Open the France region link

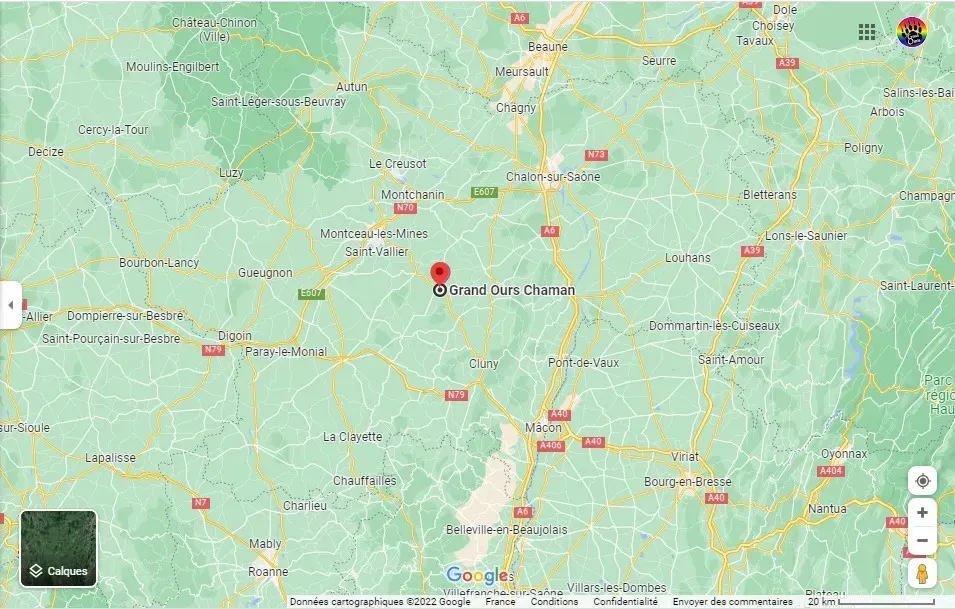point(500,602)
